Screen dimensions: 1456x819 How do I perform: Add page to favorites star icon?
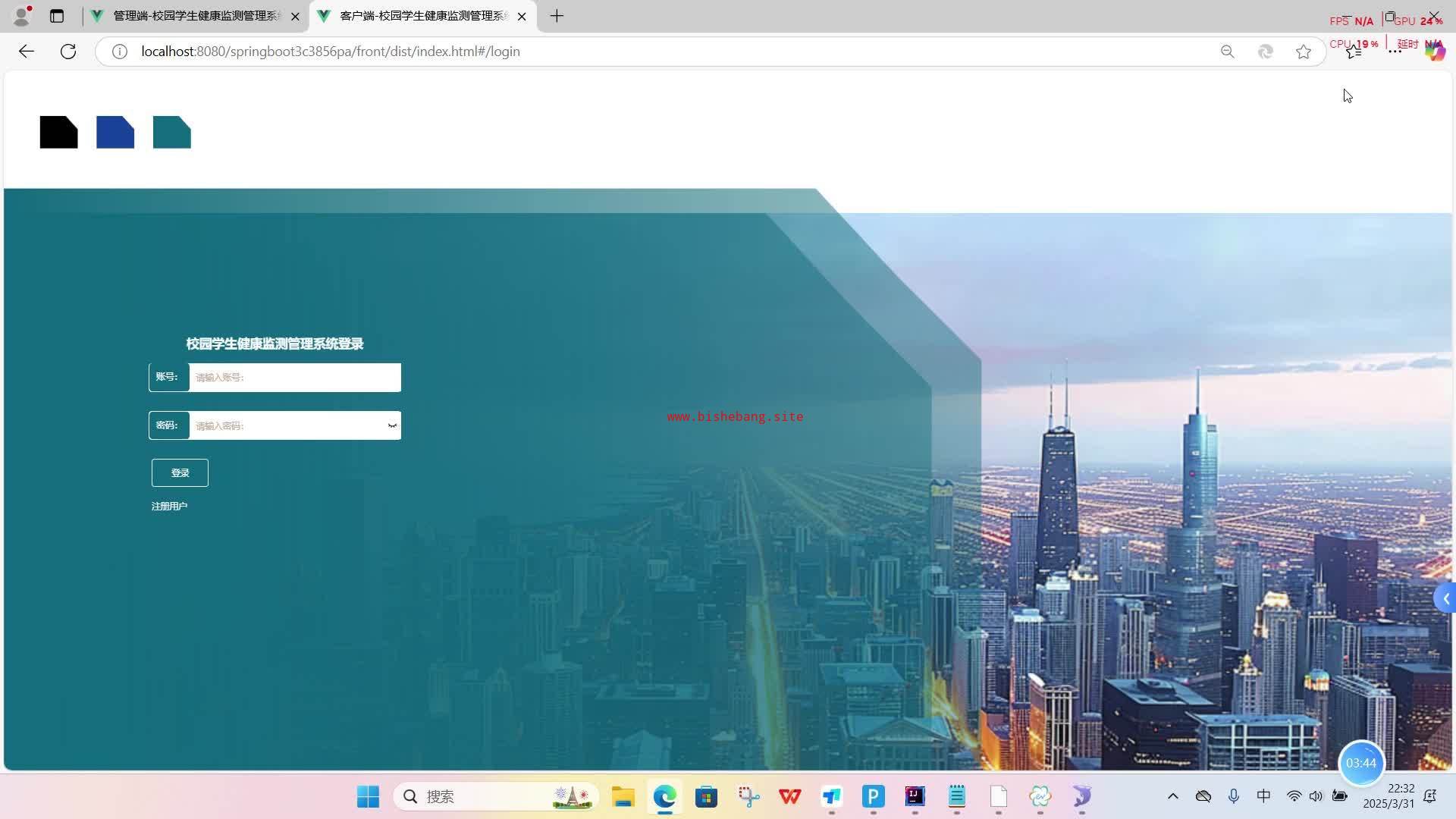[1303, 52]
